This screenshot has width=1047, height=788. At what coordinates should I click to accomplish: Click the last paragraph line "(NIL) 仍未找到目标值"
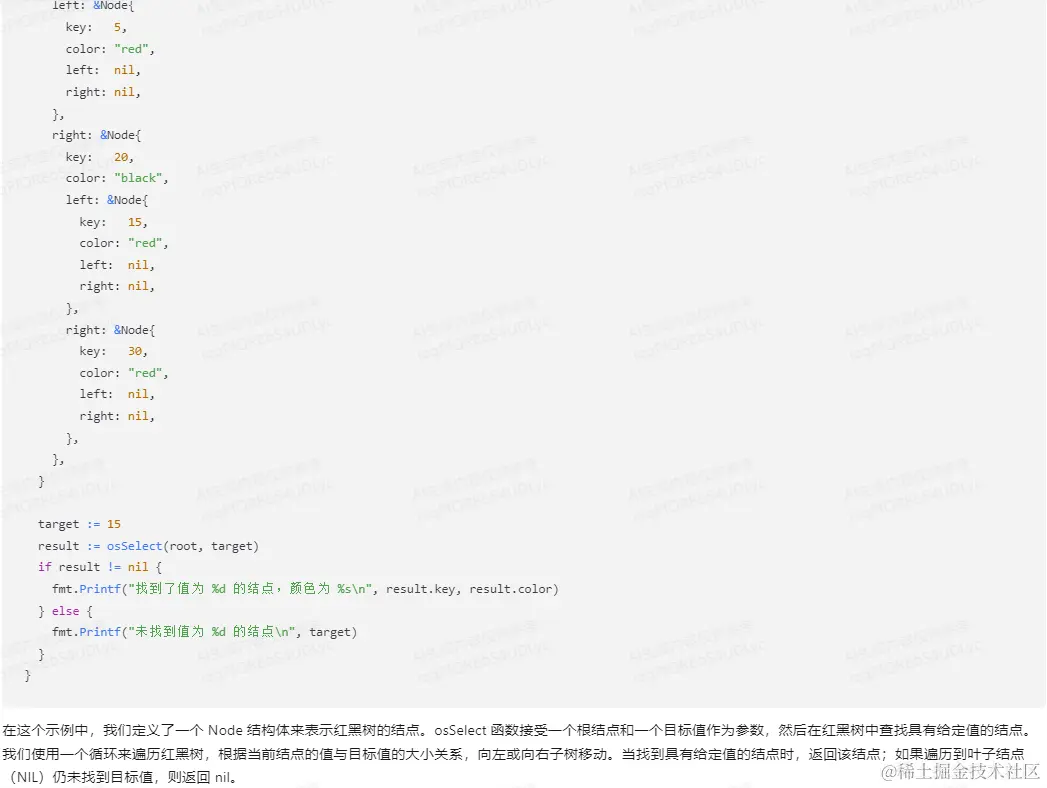pyautogui.click(x=123, y=777)
